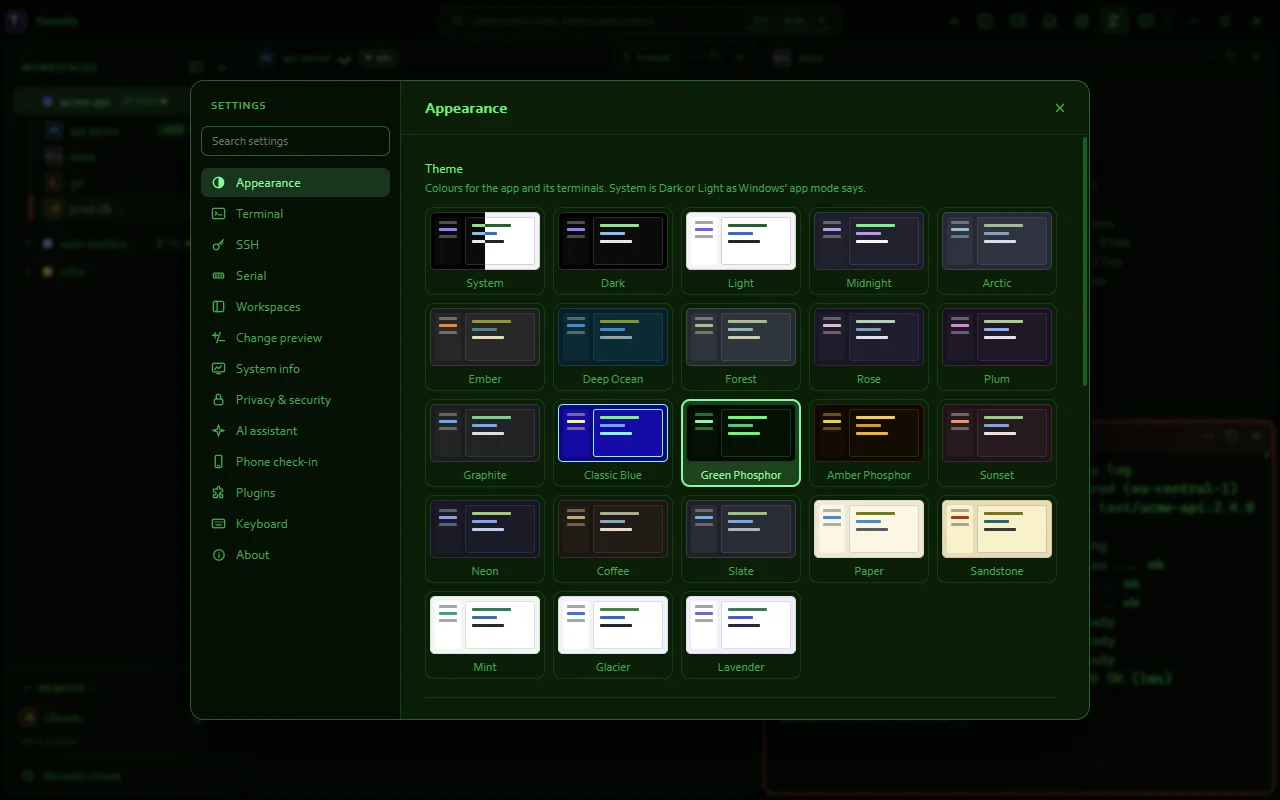This screenshot has height=800, width=1280.
Task: Open Phone check-in settings icon
Action: tap(218, 462)
